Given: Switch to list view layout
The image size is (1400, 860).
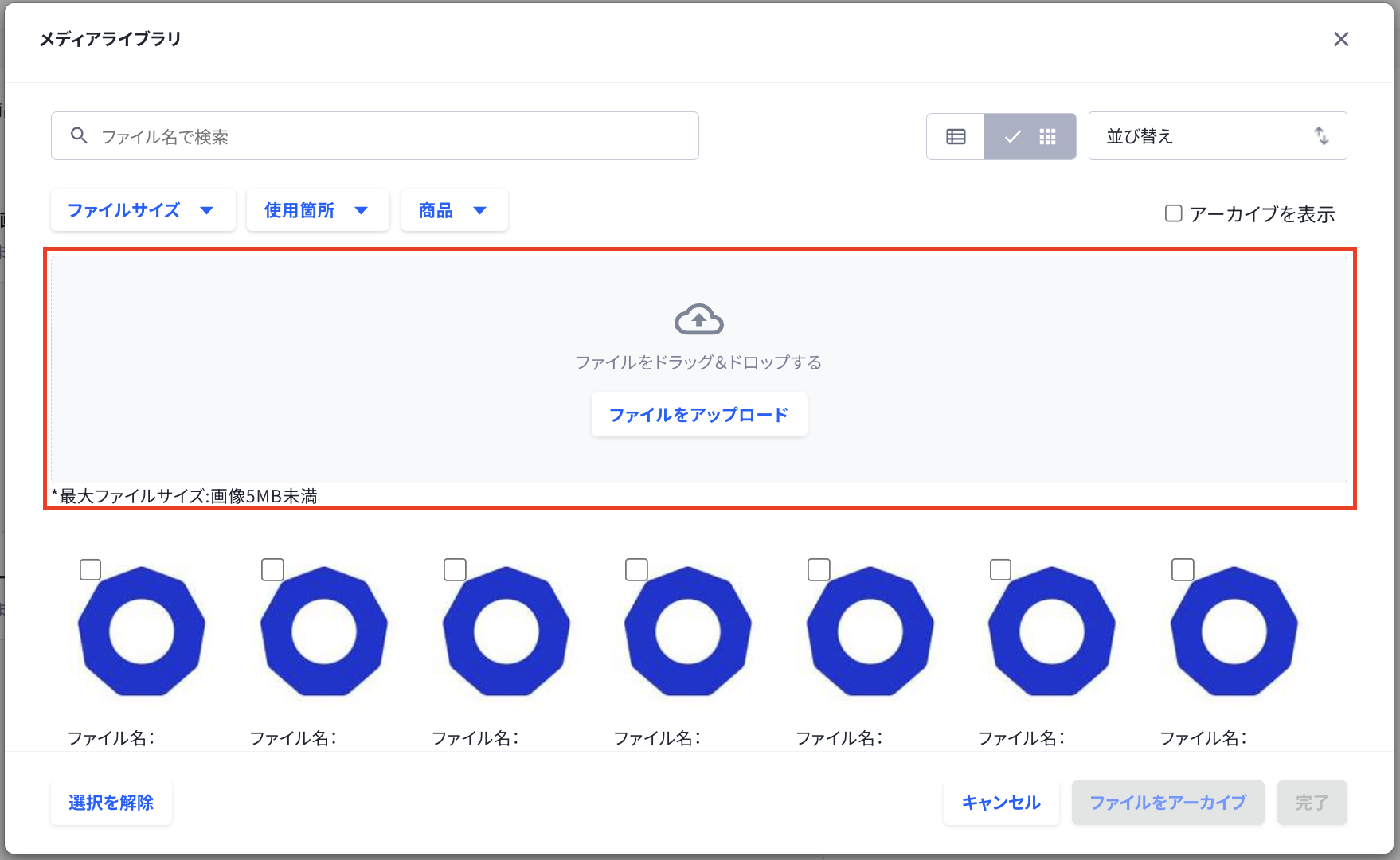Looking at the screenshot, I should (956, 137).
